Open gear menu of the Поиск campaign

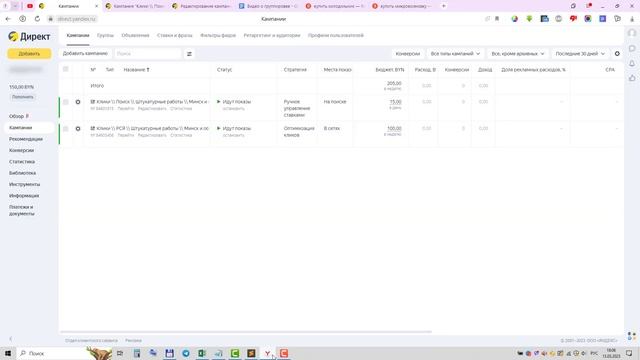(x=78, y=102)
